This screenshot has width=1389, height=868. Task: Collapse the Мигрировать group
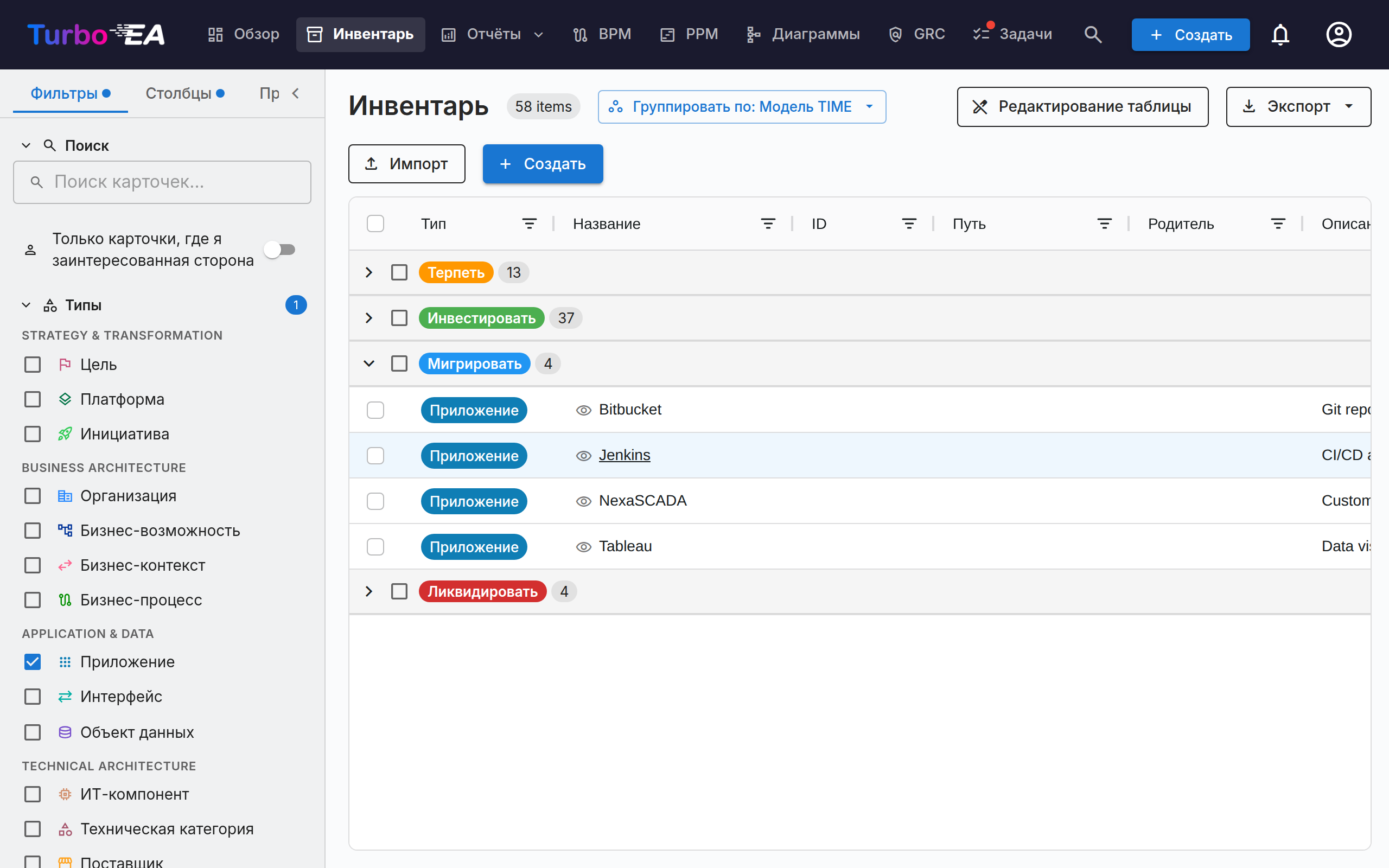point(369,364)
